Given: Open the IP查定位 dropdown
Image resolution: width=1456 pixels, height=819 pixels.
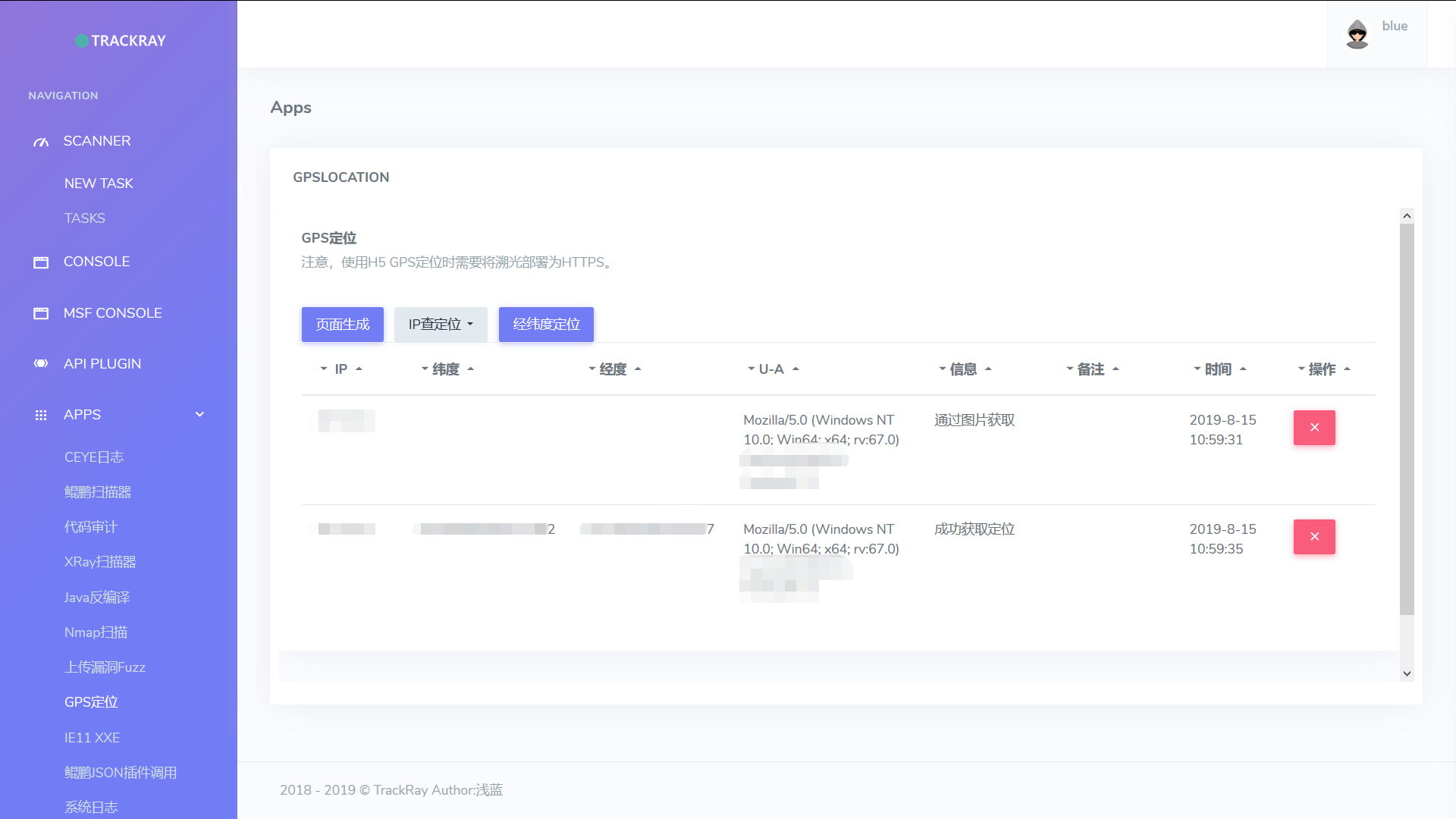Looking at the screenshot, I should 440,325.
